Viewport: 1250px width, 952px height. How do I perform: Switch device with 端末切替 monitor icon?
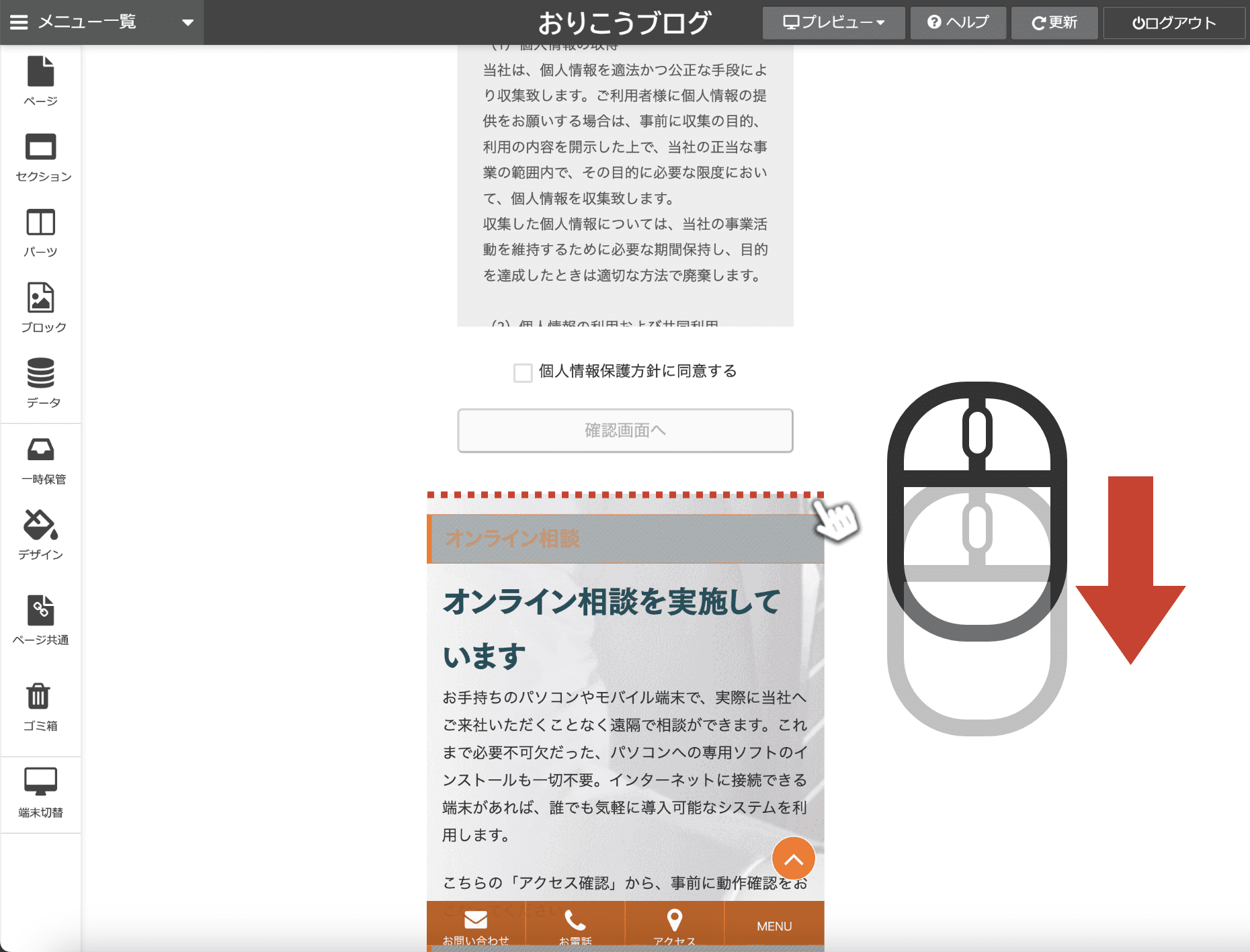point(40,782)
